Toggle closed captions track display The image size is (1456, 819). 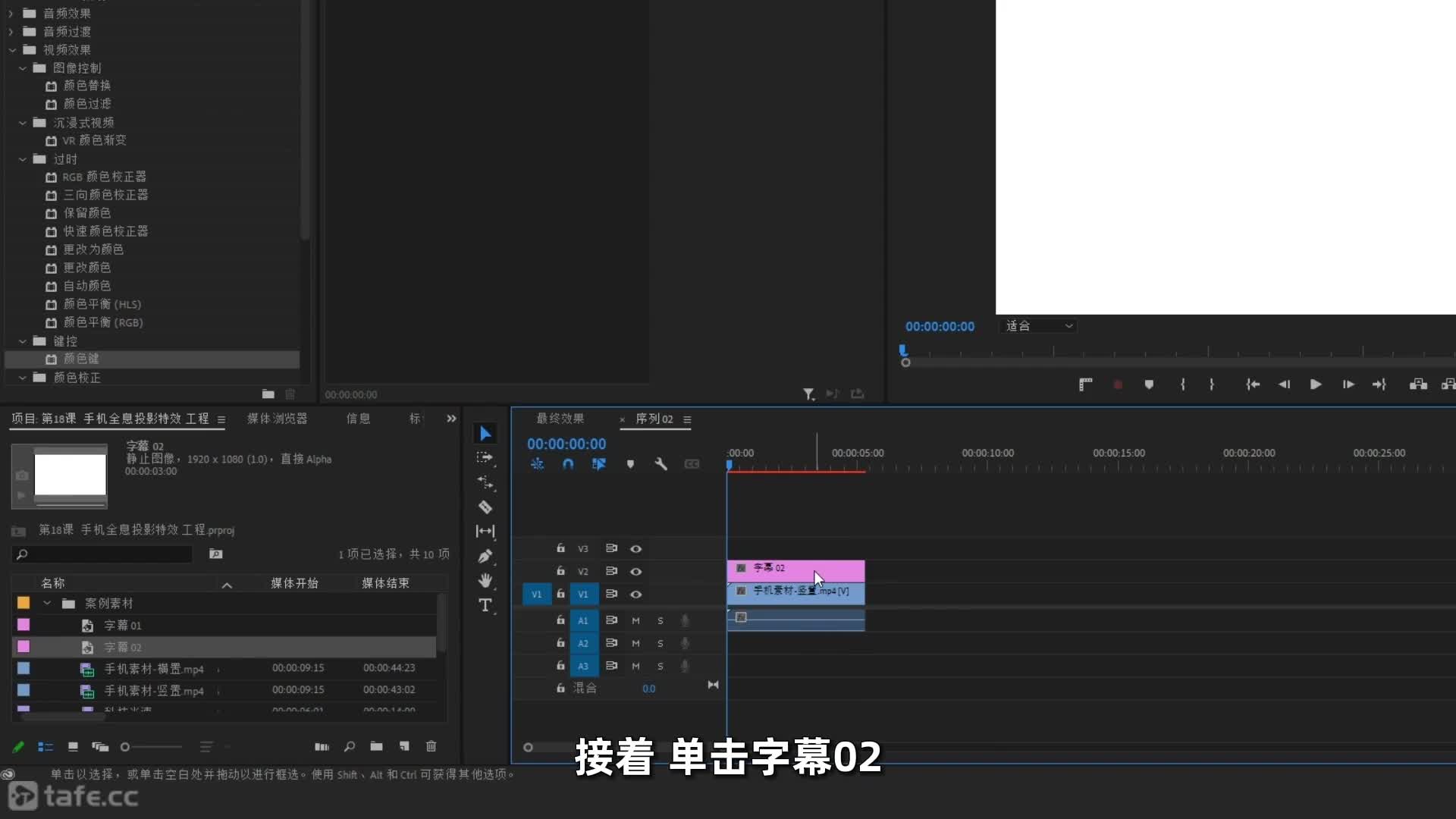coord(692,463)
